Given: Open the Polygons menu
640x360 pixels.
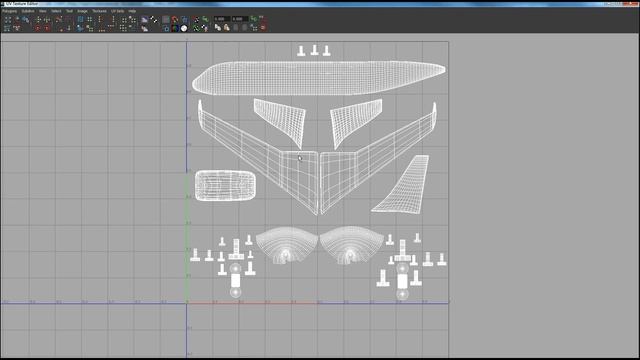Looking at the screenshot, I should [9, 11].
